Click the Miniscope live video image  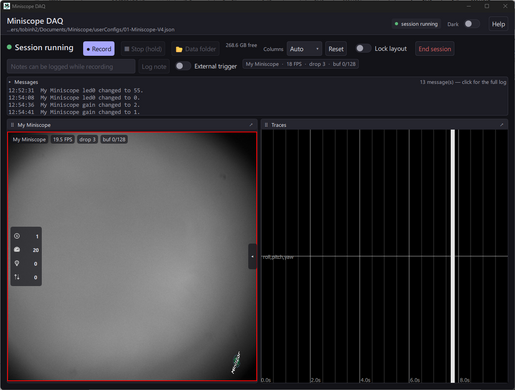[x=132, y=256]
